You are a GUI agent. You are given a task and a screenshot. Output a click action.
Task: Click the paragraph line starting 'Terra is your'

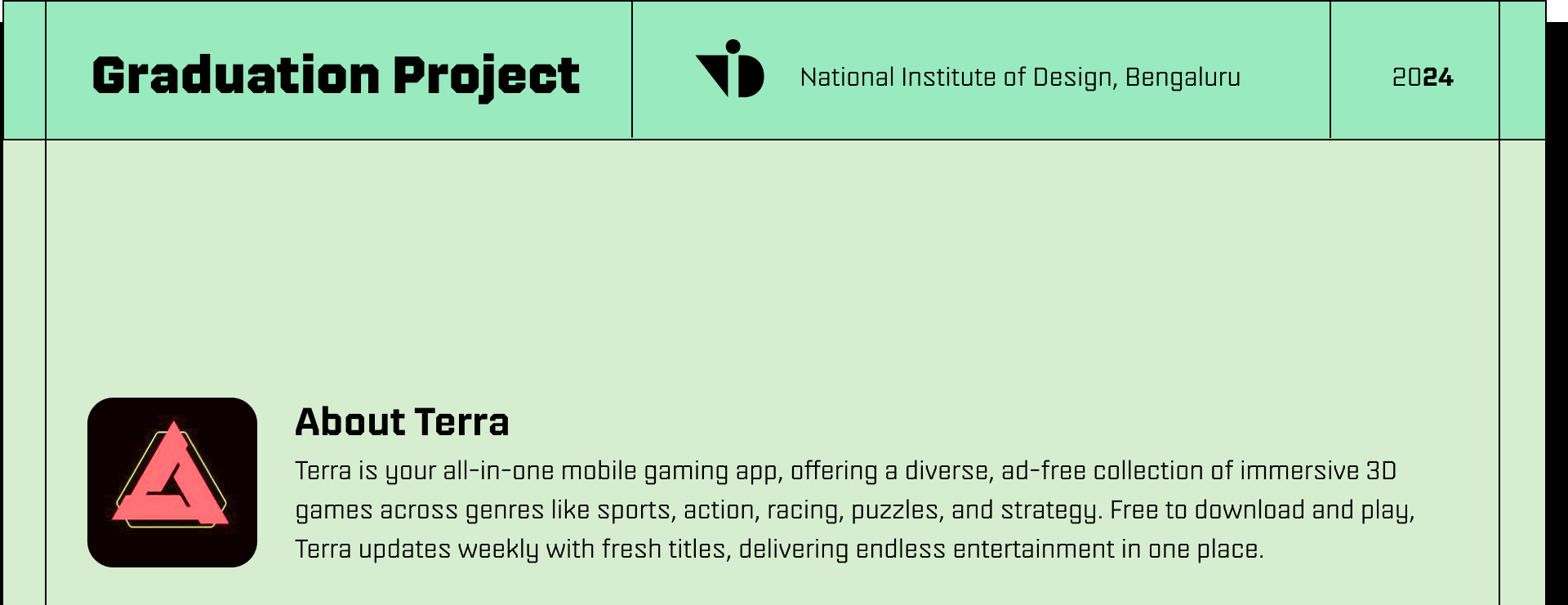pyautogui.click(x=845, y=471)
